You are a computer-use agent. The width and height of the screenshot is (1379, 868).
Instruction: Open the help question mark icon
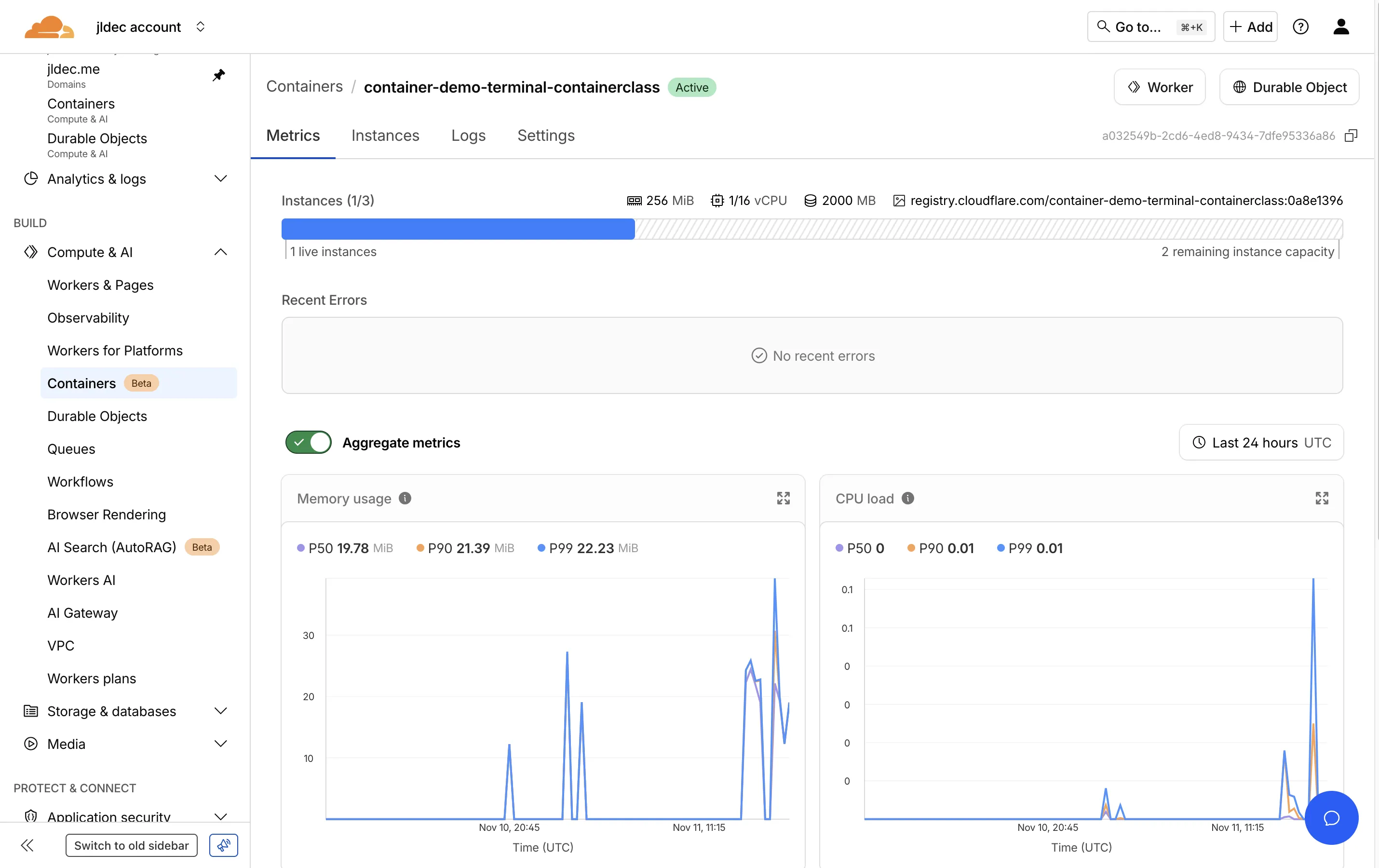(x=1301, y=27)
